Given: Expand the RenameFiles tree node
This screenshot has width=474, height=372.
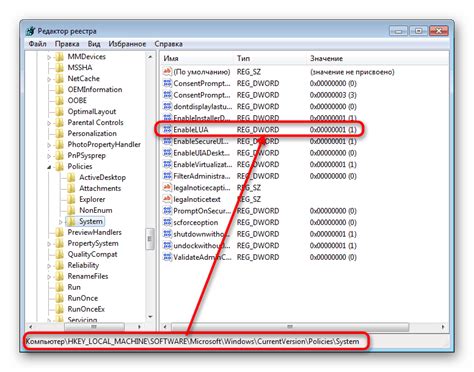Looking at the screenshot, I should click(49, 277).
